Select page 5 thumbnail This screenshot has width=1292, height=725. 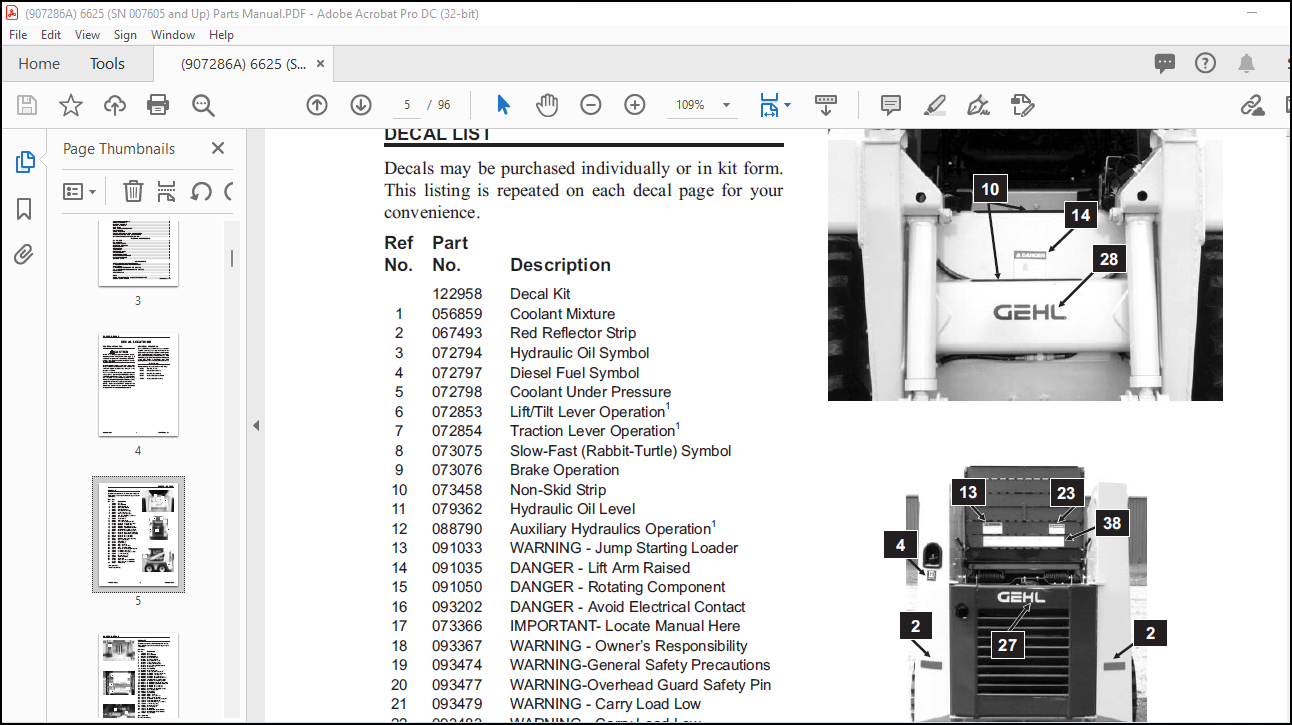point(138,534)
